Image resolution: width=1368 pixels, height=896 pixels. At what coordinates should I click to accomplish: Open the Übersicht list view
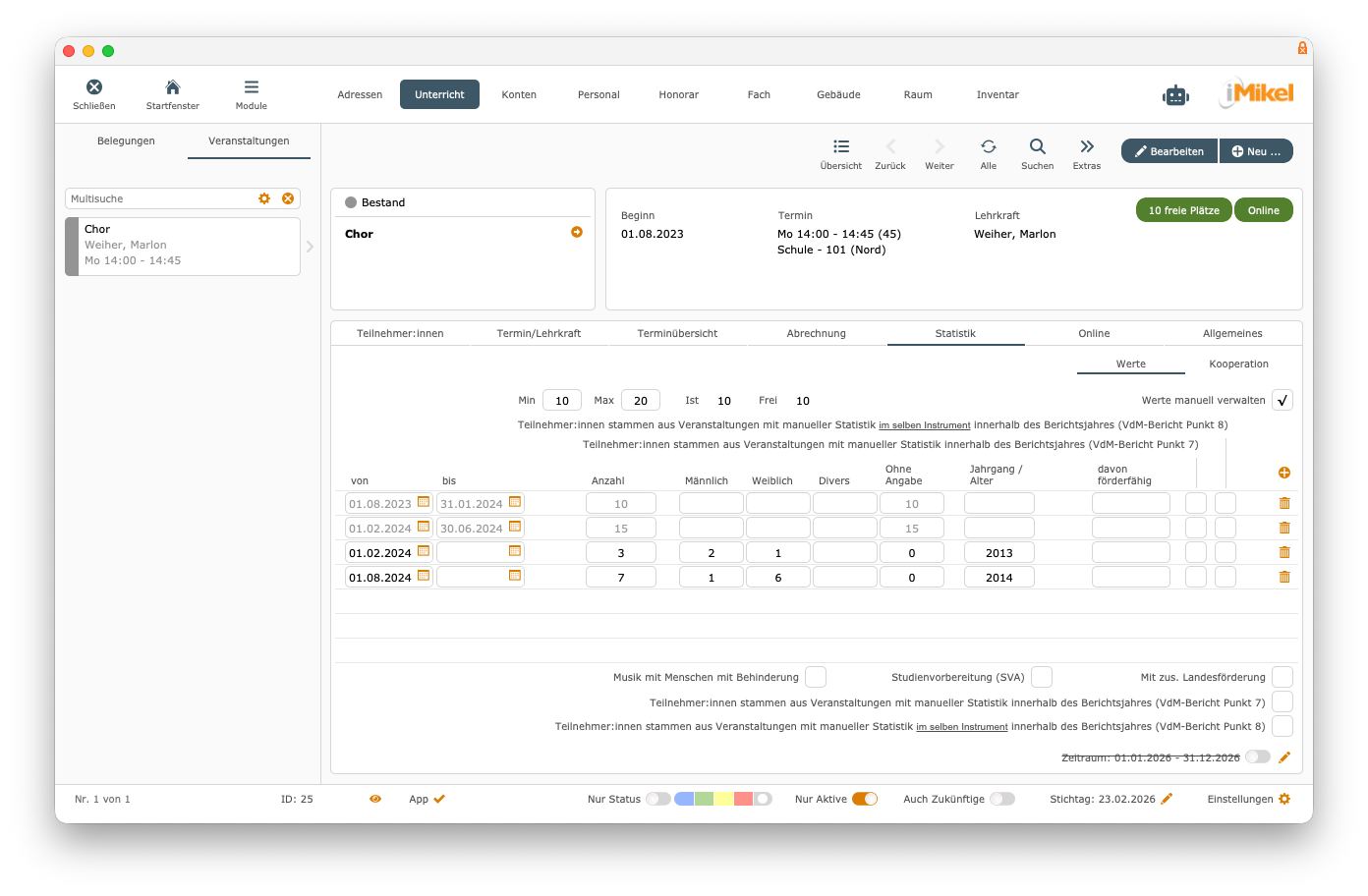tap(841, 147)
